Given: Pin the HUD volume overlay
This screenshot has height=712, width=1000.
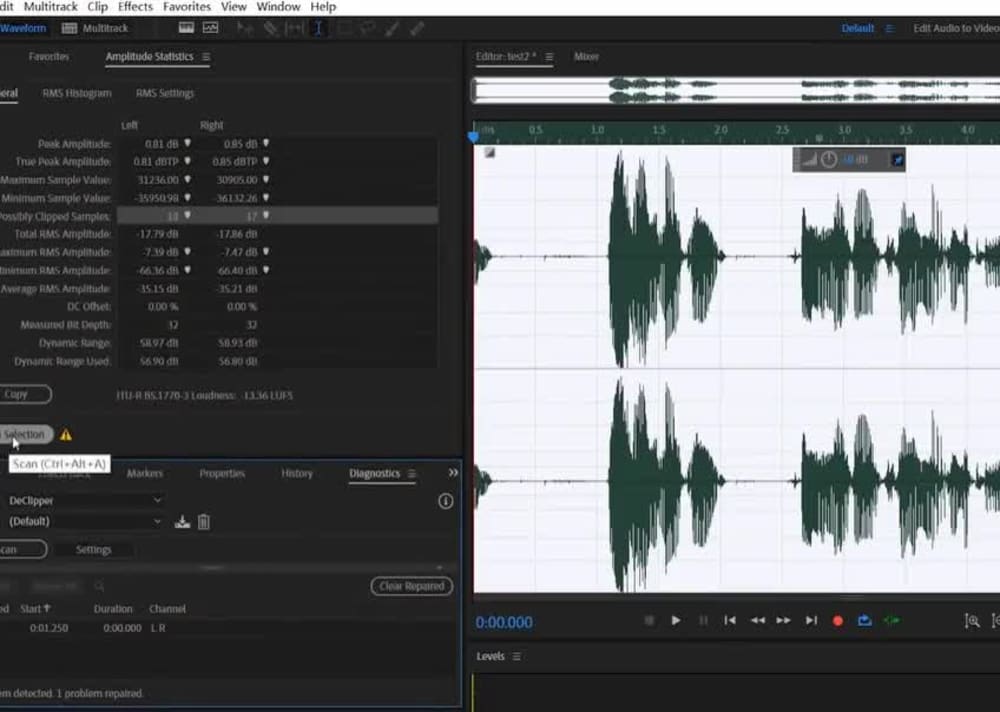Looking at the screenshot, I should click(897, 160).
